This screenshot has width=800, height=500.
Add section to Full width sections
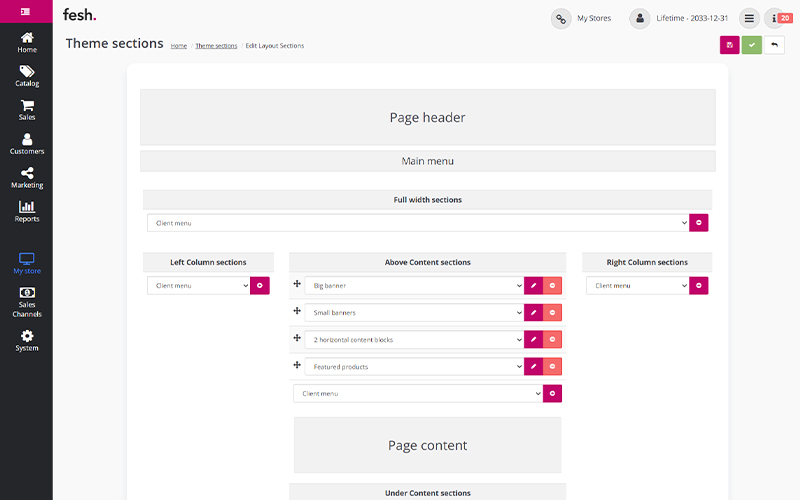pos(699,223)
